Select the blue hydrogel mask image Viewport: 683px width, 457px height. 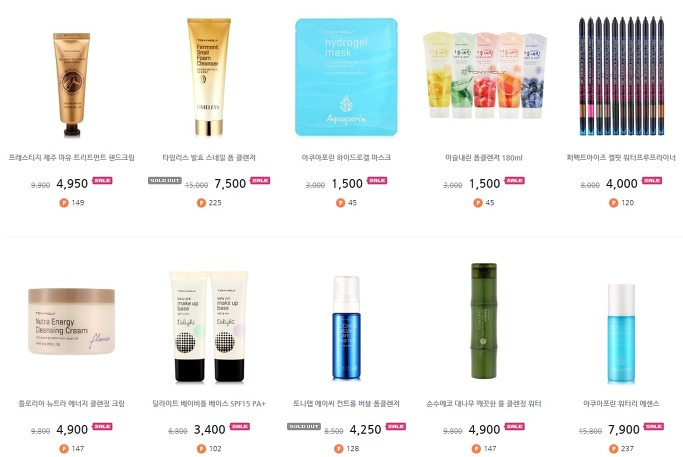[346, 77]
